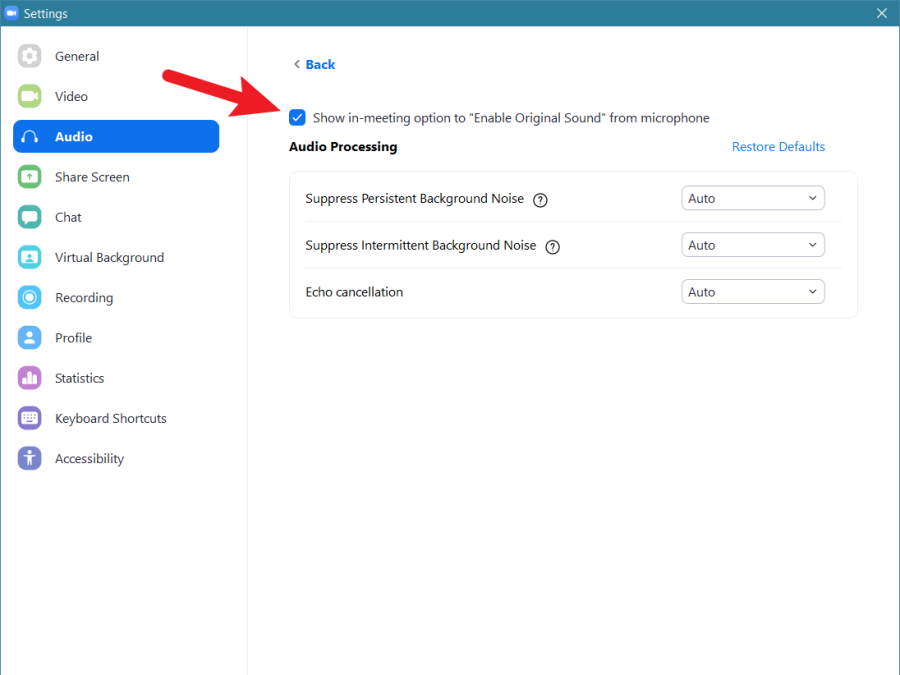This screenshot has width=900, height=675.
Task: Go Back to the previous audio page
Action: (x=314, y=64)
